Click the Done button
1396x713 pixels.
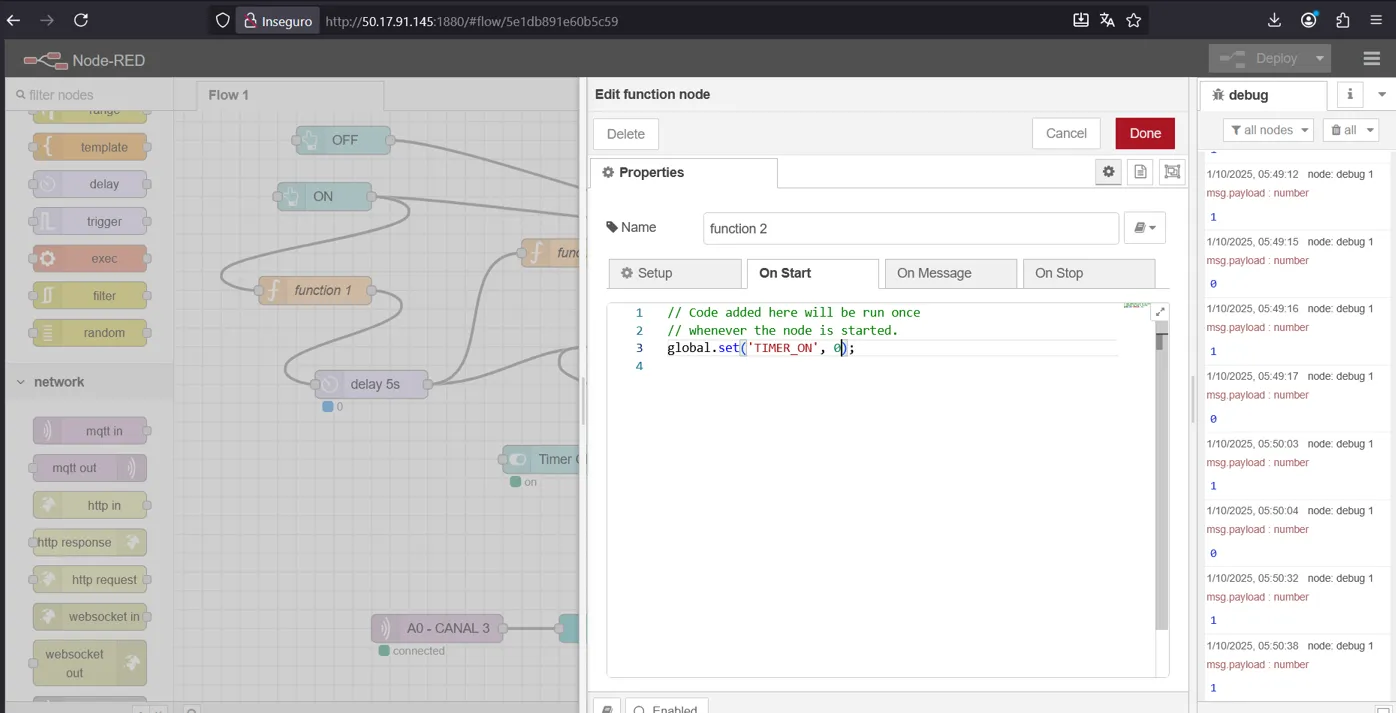1145,134
